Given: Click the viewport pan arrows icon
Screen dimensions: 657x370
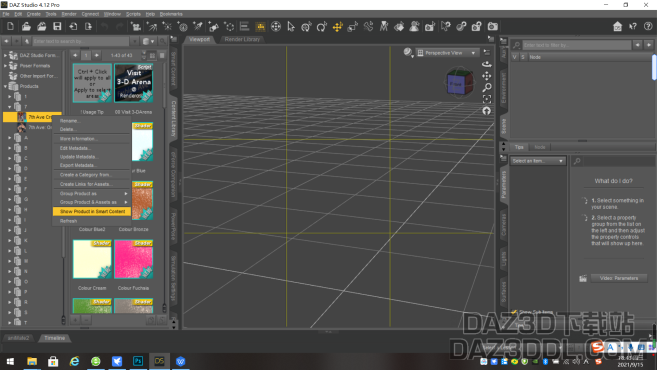Looking at the screenshot, I should [486, 76].
